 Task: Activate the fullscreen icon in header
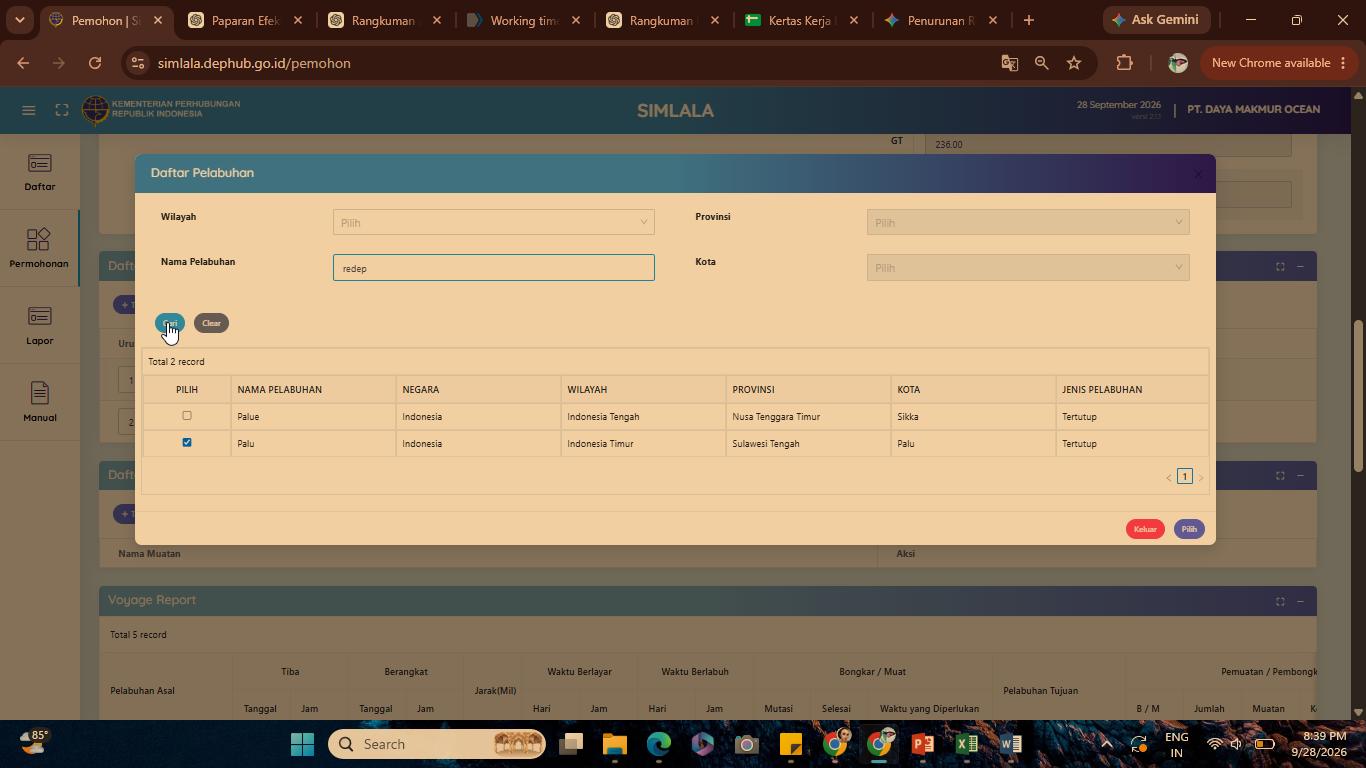coord(62,110)
